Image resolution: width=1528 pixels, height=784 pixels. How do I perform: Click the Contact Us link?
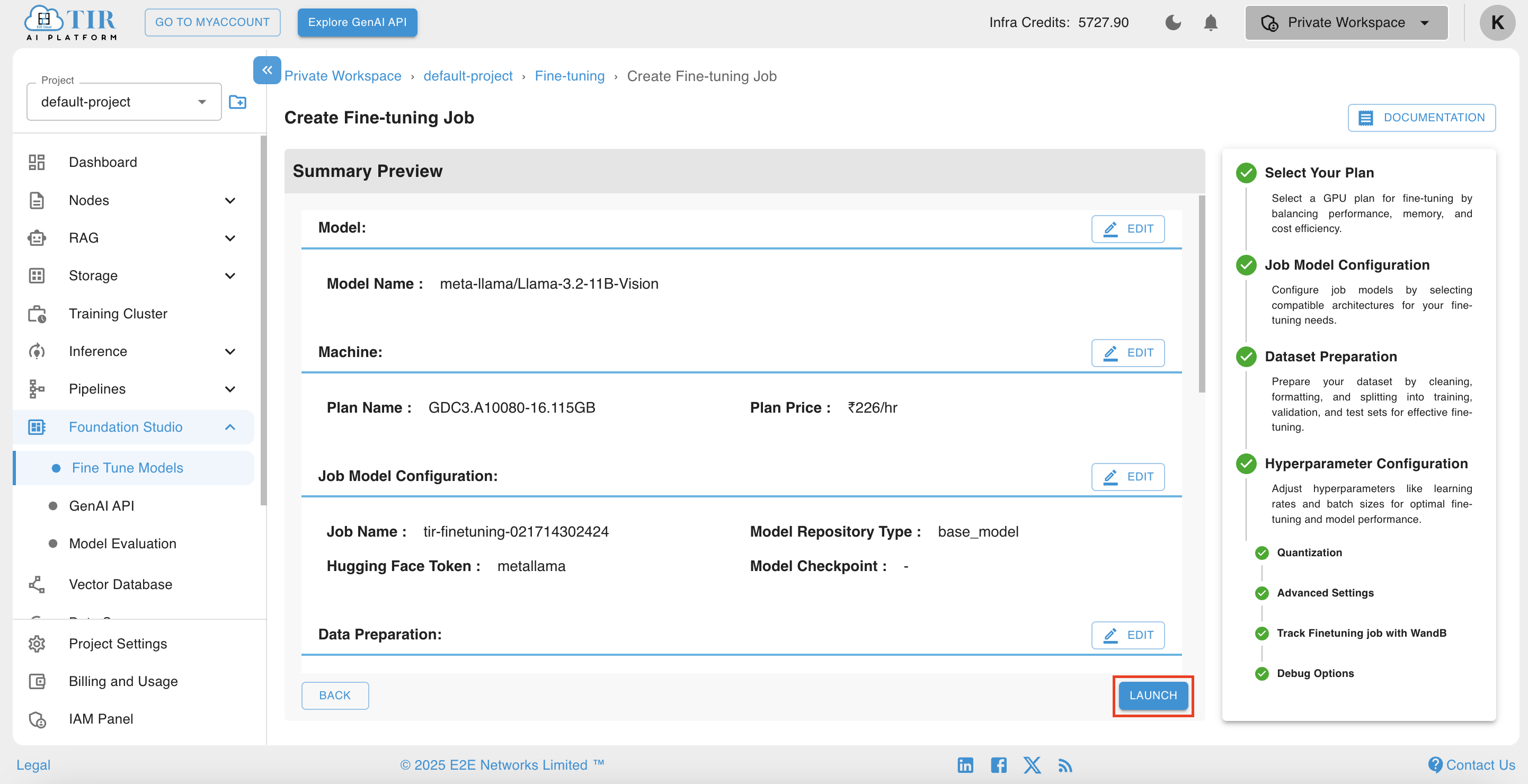(x=1471, y=765)
